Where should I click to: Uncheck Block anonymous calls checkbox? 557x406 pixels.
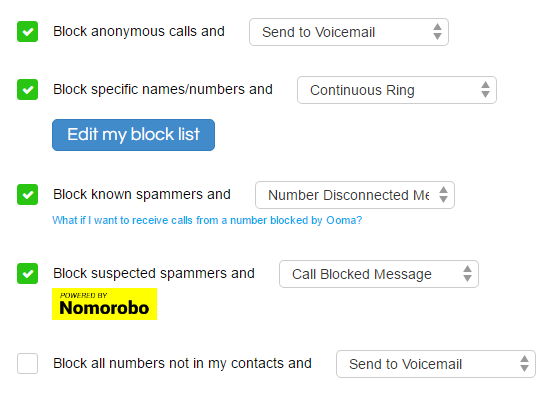27,32
